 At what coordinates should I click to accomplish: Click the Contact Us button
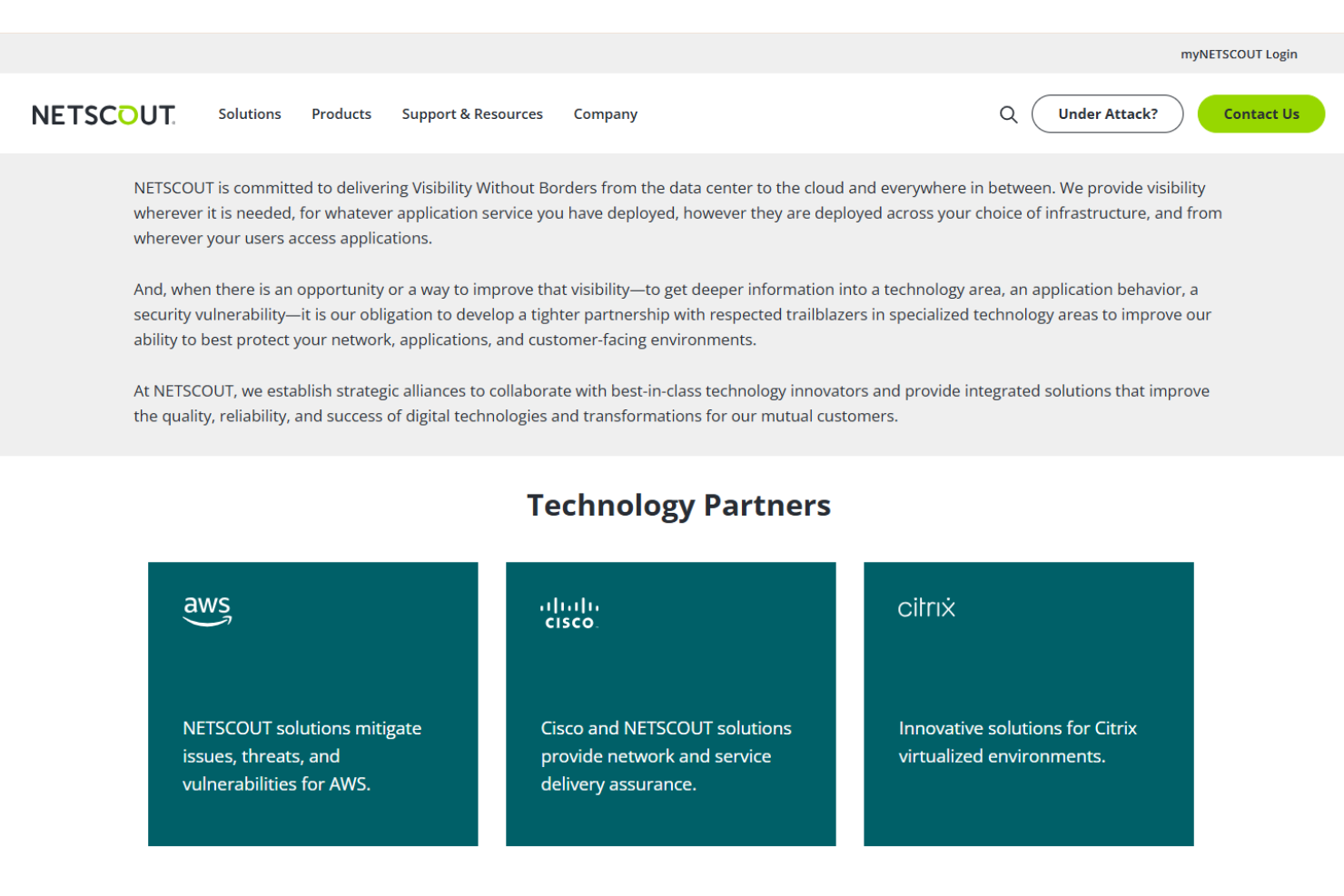(1261, 113)
